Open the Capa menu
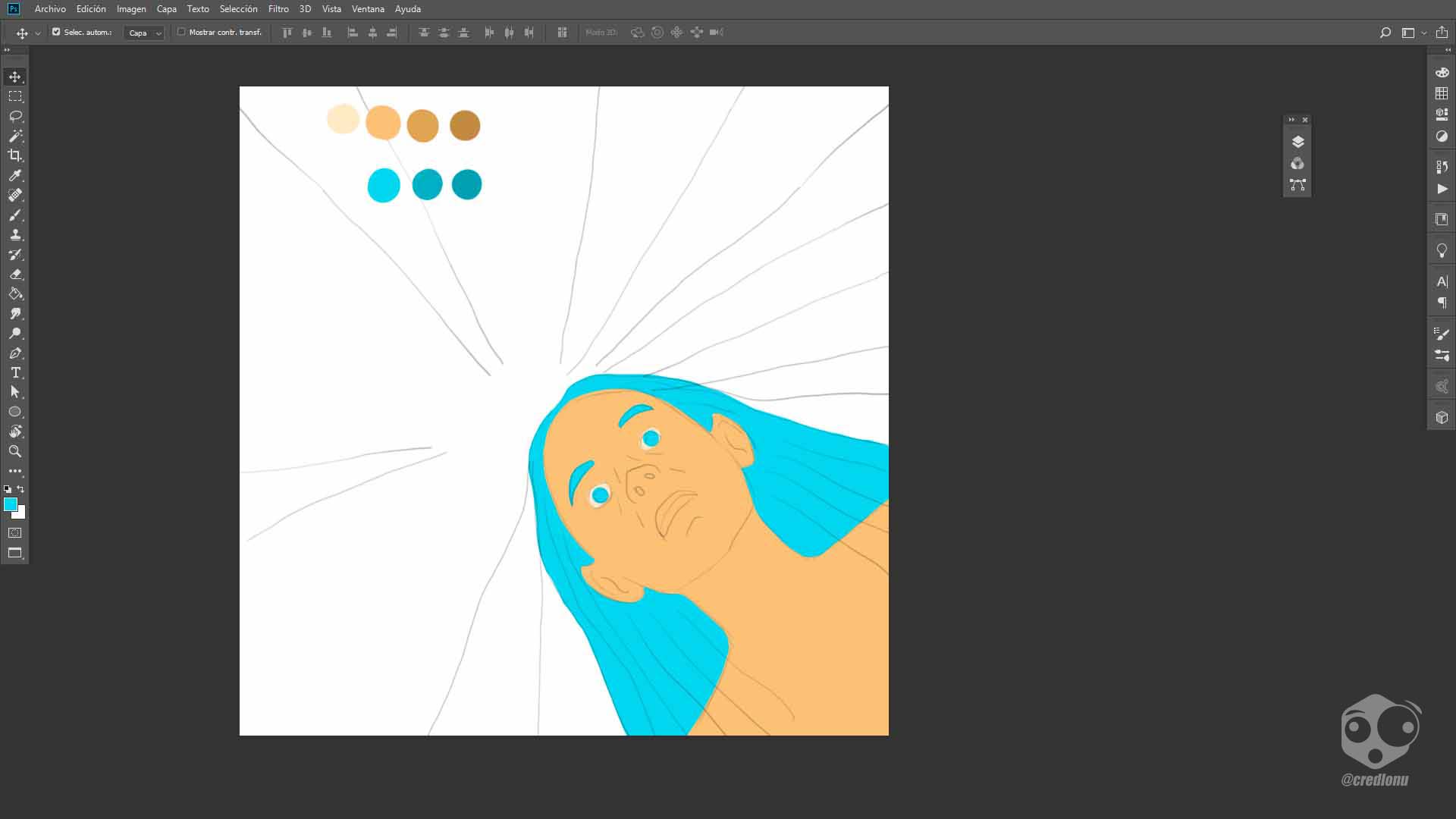The width and height of the screenshot is (1456, 819). (x=166, y=9)
